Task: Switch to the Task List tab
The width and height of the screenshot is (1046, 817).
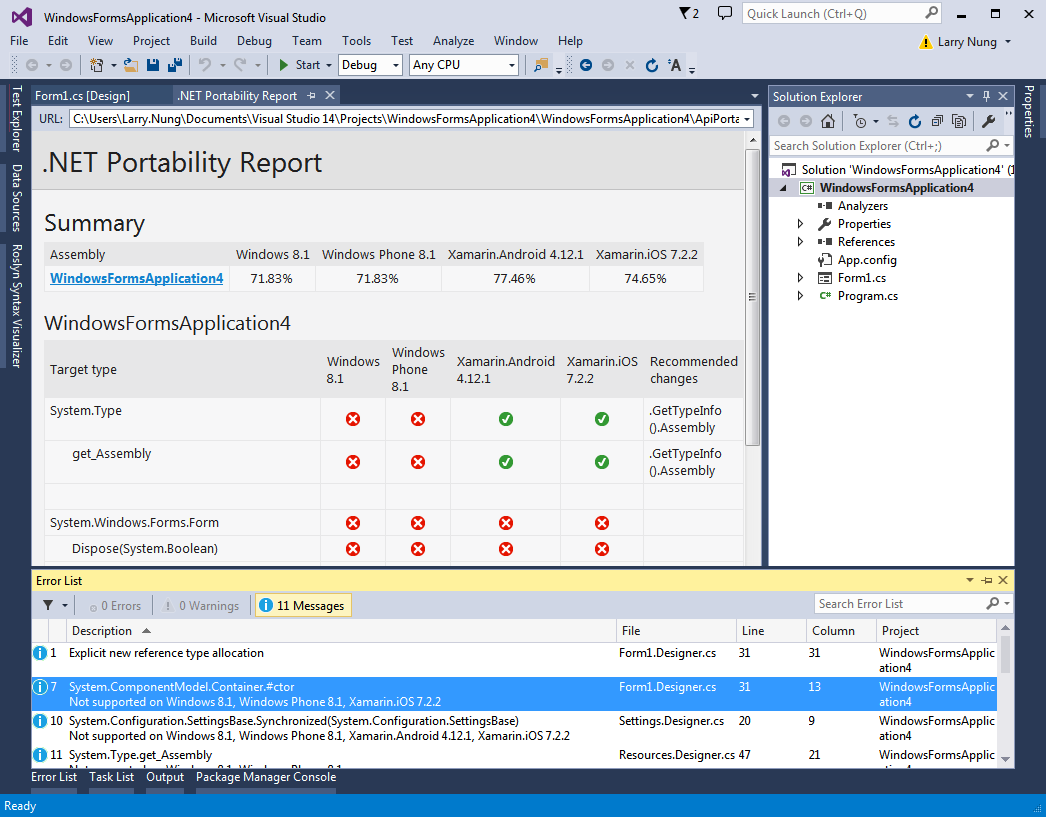Action: click(x=111, y=777)
